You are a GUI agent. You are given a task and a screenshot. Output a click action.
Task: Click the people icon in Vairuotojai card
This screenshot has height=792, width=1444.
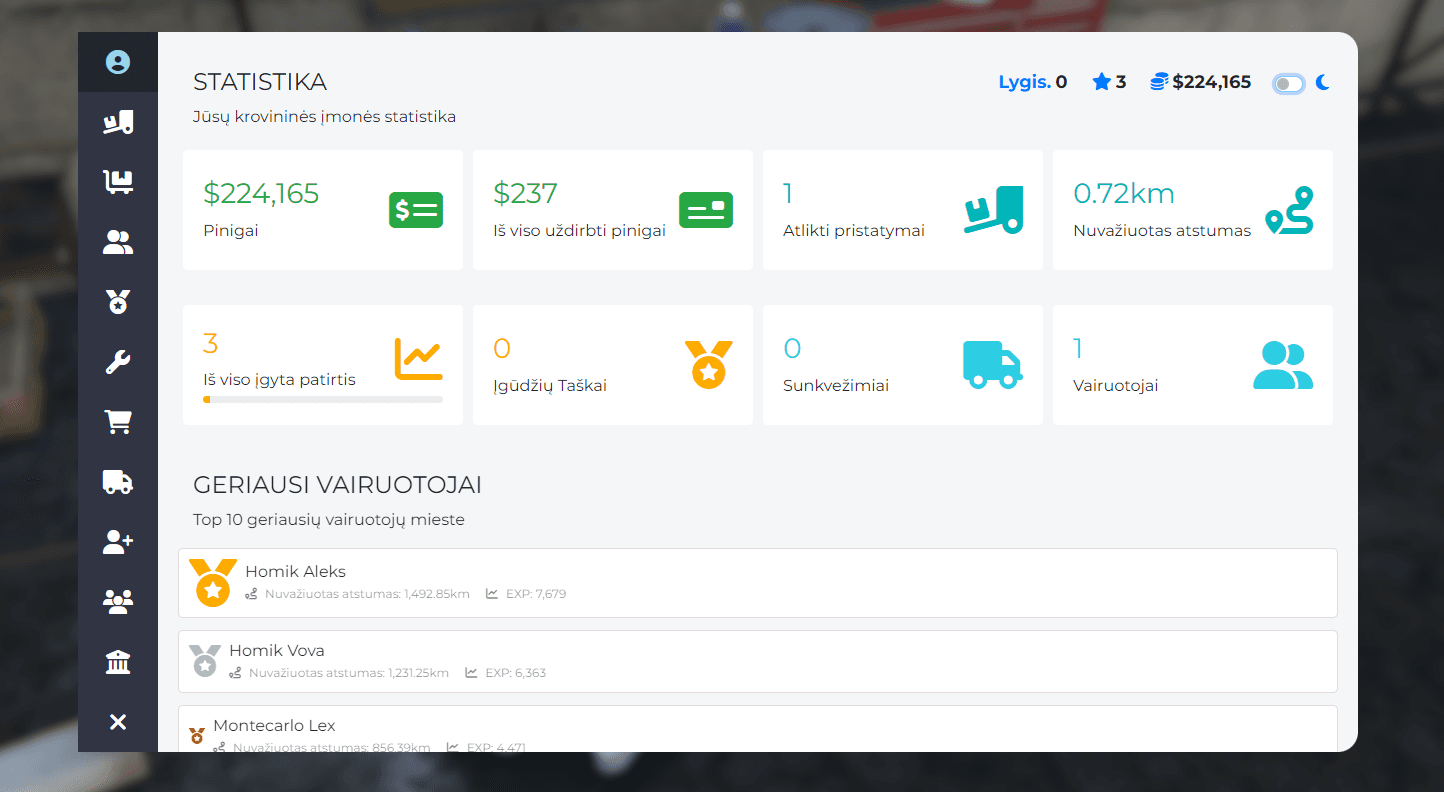(x=1283, y=365)
